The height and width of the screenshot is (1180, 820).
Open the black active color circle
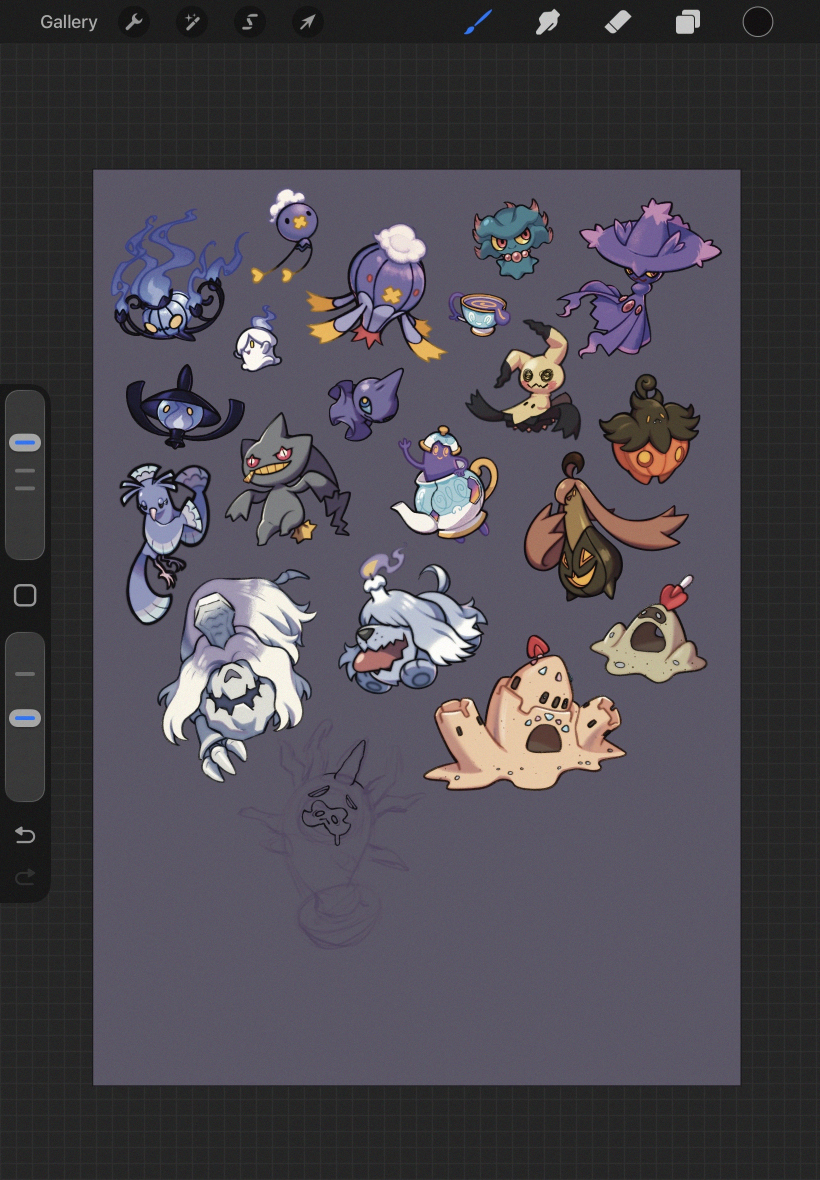(x=758, y=22)
